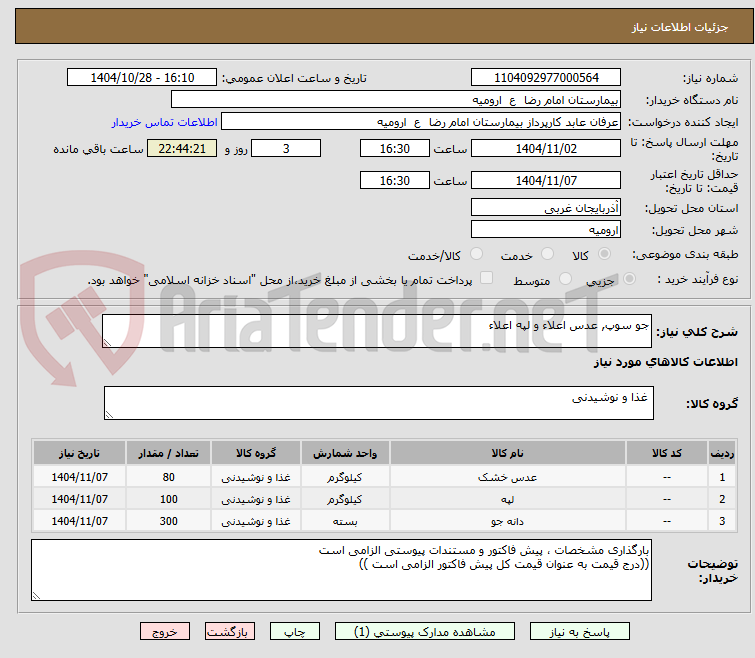755x658 pixels.
Task: Click the price validity time field, 16:30
Action: pos(394,180)
